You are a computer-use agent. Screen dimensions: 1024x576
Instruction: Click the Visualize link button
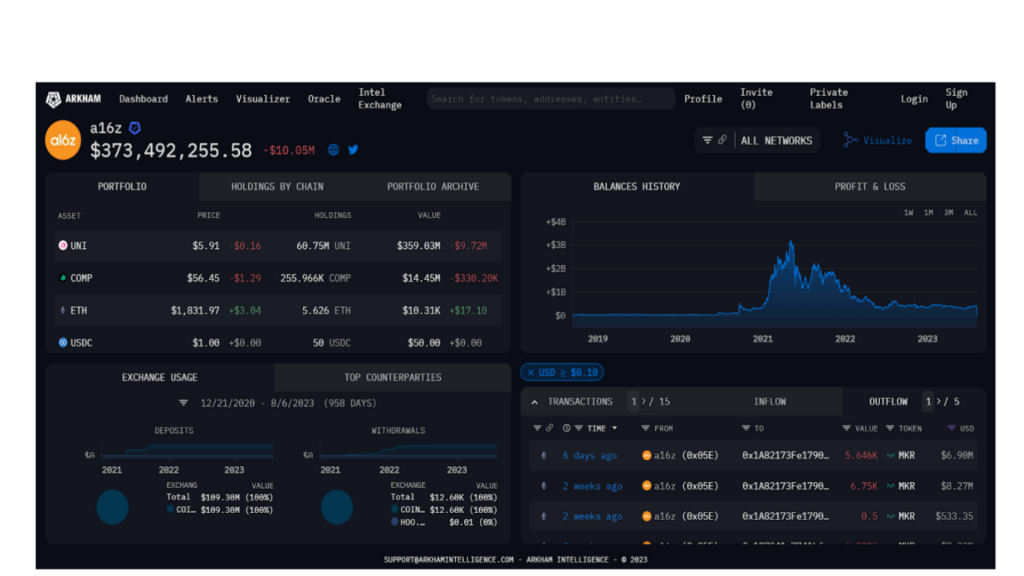tap(878, 140)
